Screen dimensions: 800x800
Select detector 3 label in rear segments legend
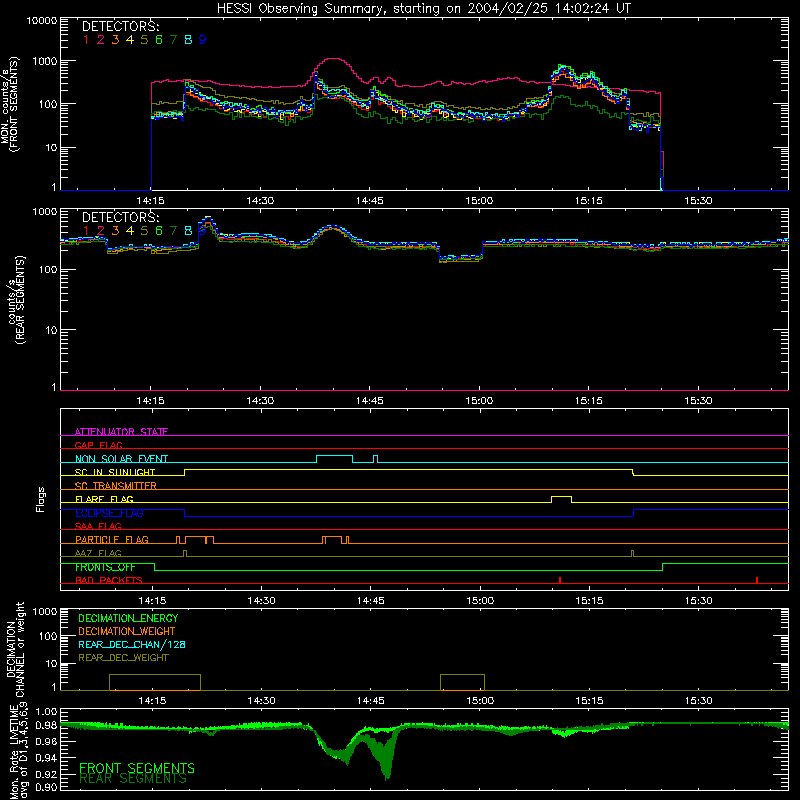tap(115, 231)
